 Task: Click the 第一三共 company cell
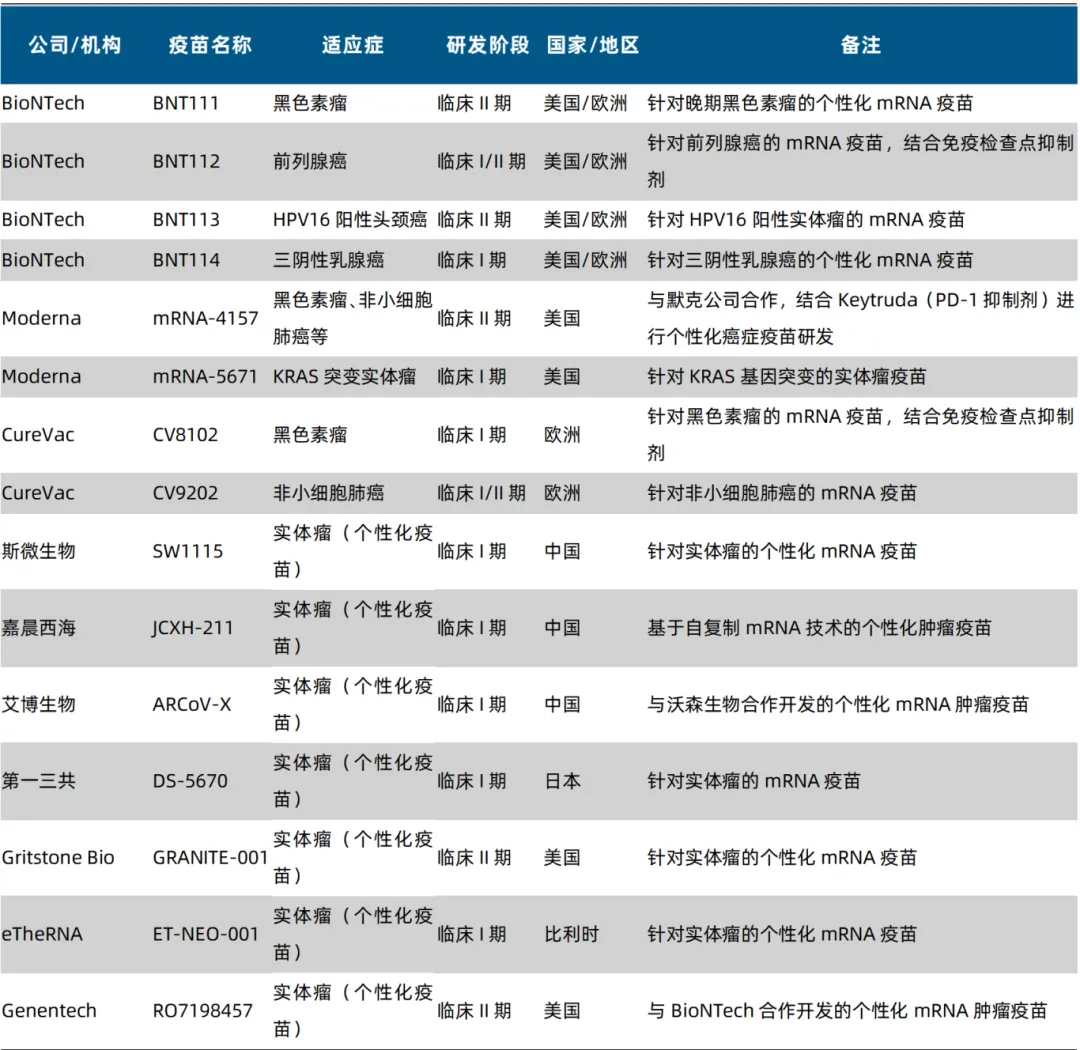pos(38,781)
